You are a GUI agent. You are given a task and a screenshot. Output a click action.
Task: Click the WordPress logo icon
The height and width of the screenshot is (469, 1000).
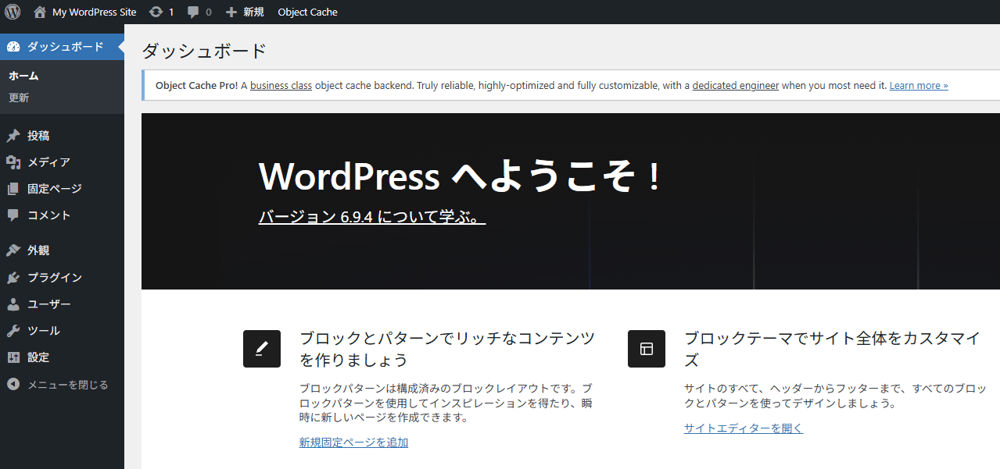13,12
